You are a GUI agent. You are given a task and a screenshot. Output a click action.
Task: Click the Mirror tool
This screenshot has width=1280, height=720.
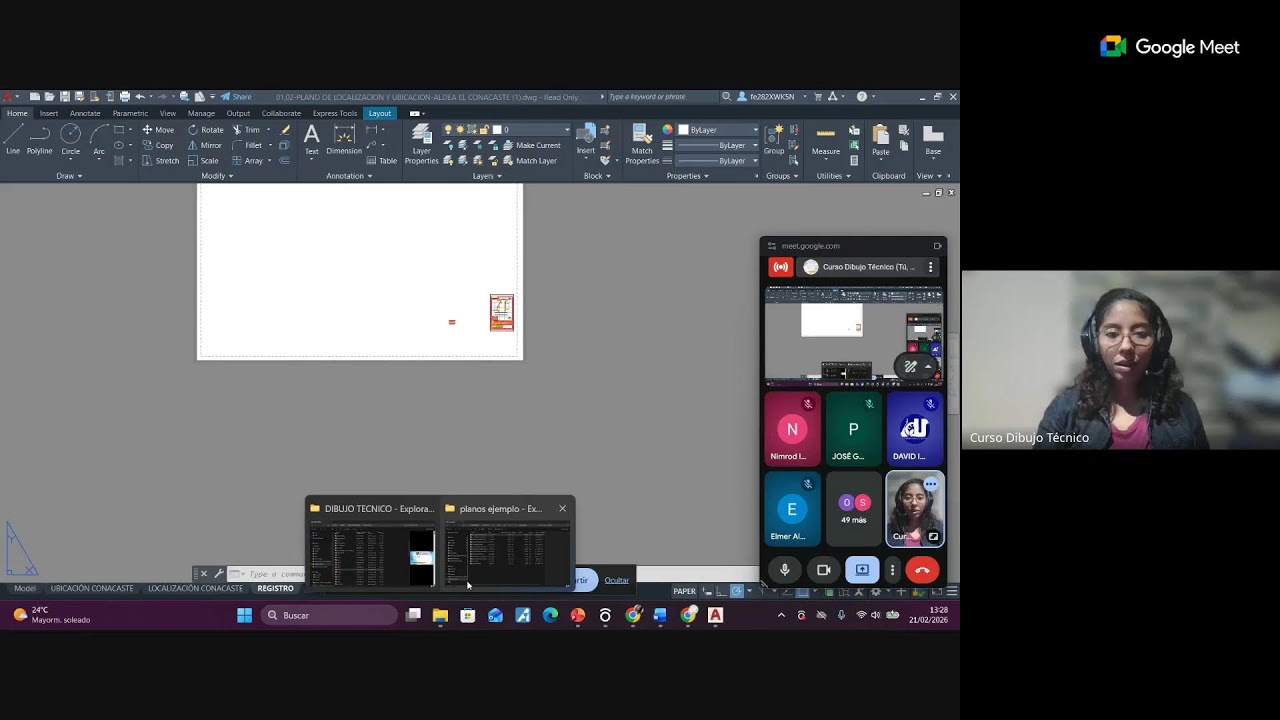coord(205,145)
